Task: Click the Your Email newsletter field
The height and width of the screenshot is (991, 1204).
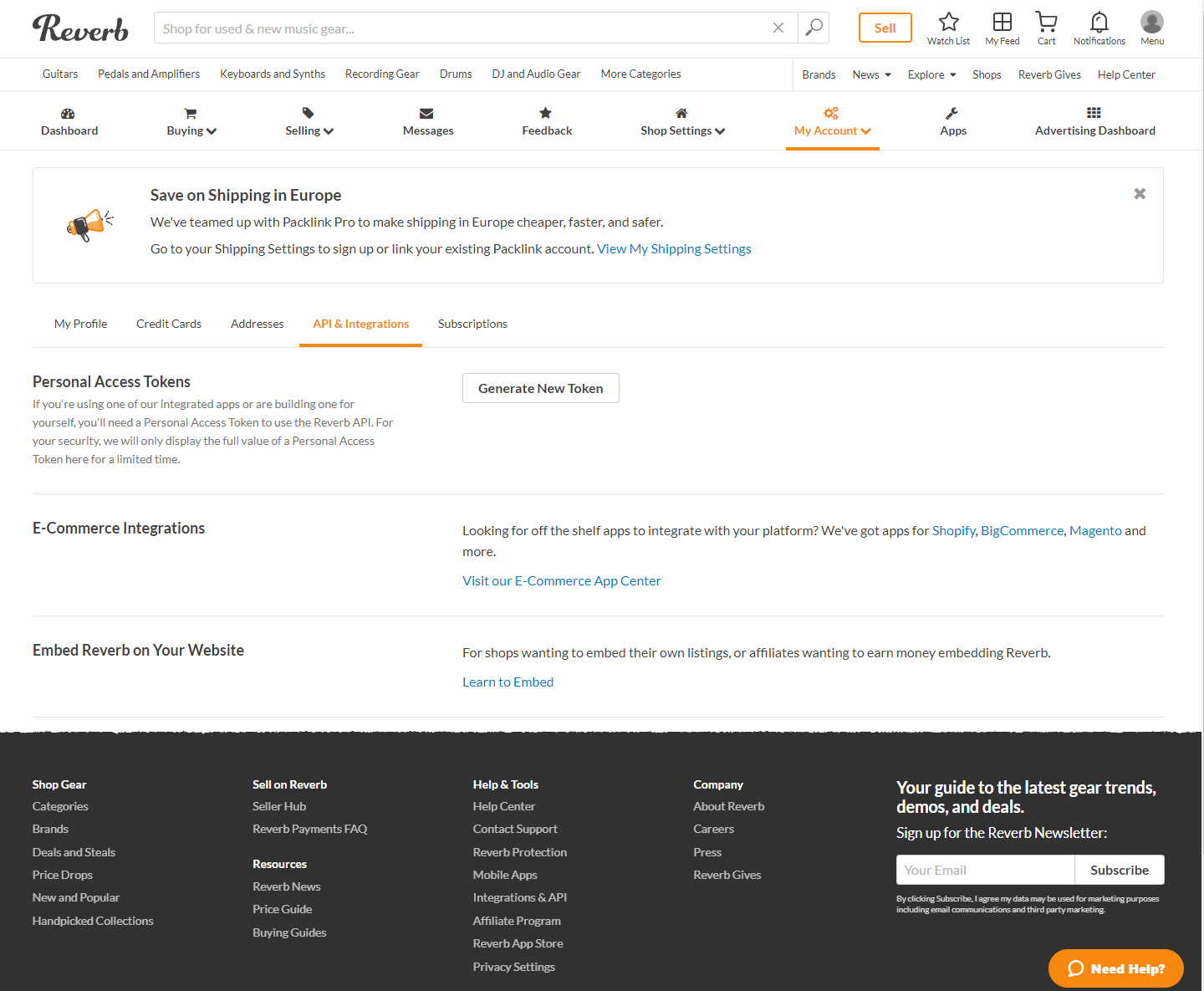Action: pyautogui.click(x=985, y=870)
